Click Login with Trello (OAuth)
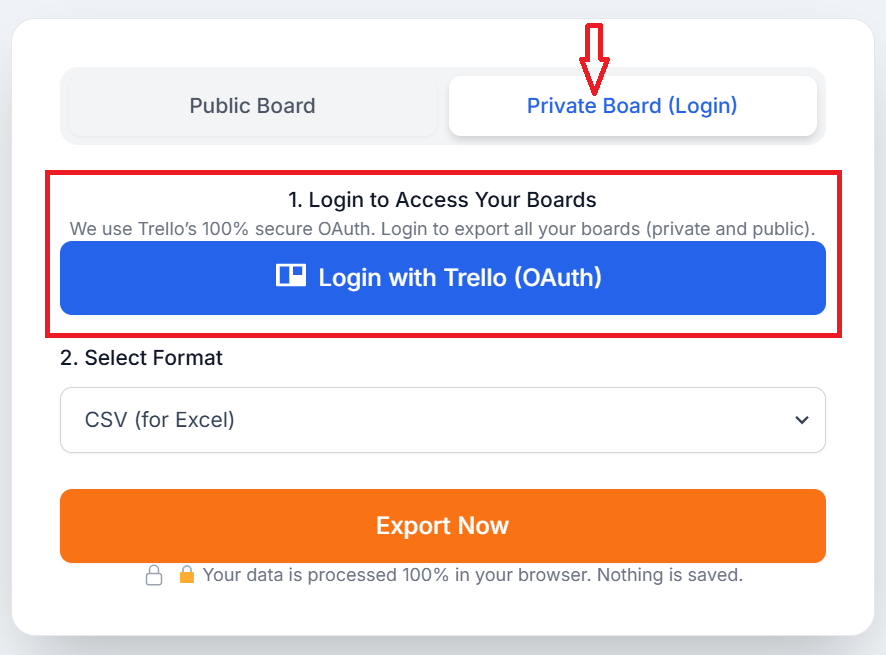This screenshot has width=886, height=655. [443, 277]
